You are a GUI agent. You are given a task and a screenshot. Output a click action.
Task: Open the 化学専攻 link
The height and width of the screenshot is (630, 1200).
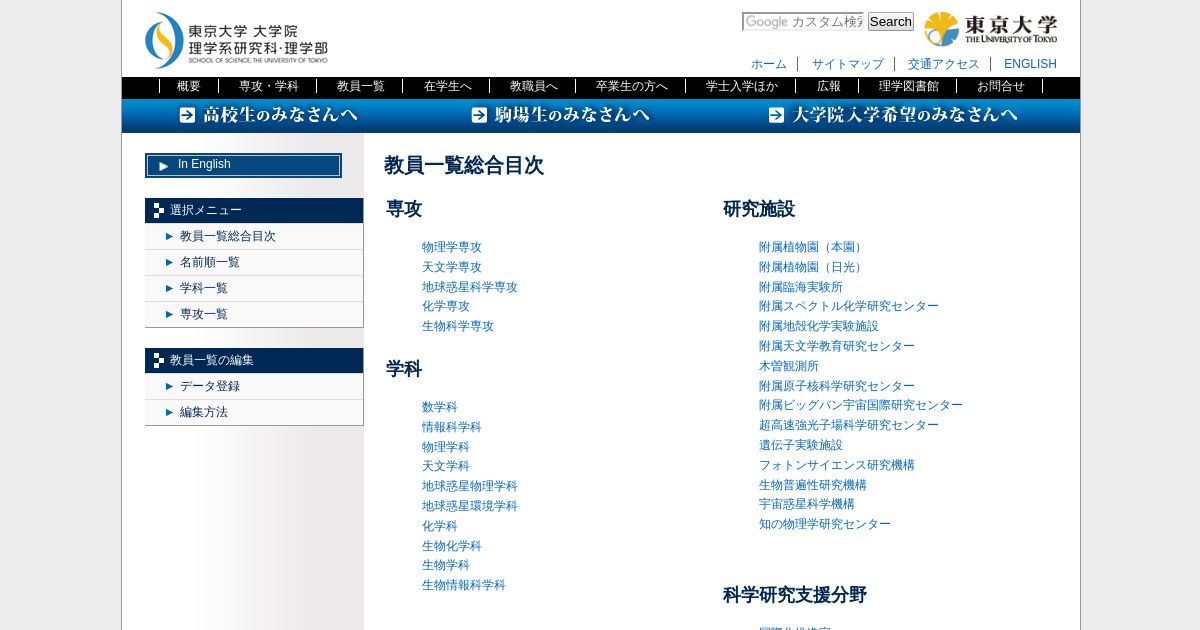(446, 306)
